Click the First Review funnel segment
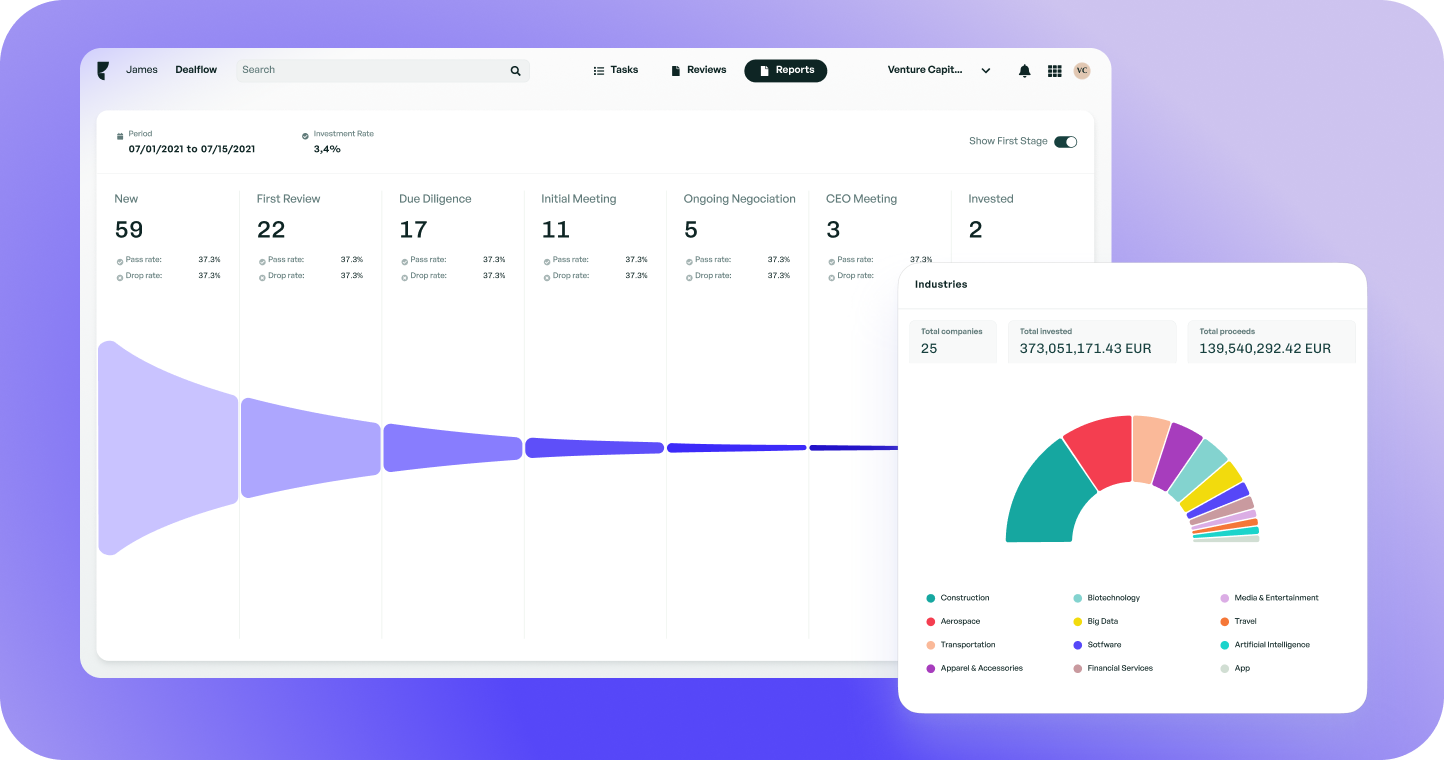Screen dimensions: 1444x760 310,448
